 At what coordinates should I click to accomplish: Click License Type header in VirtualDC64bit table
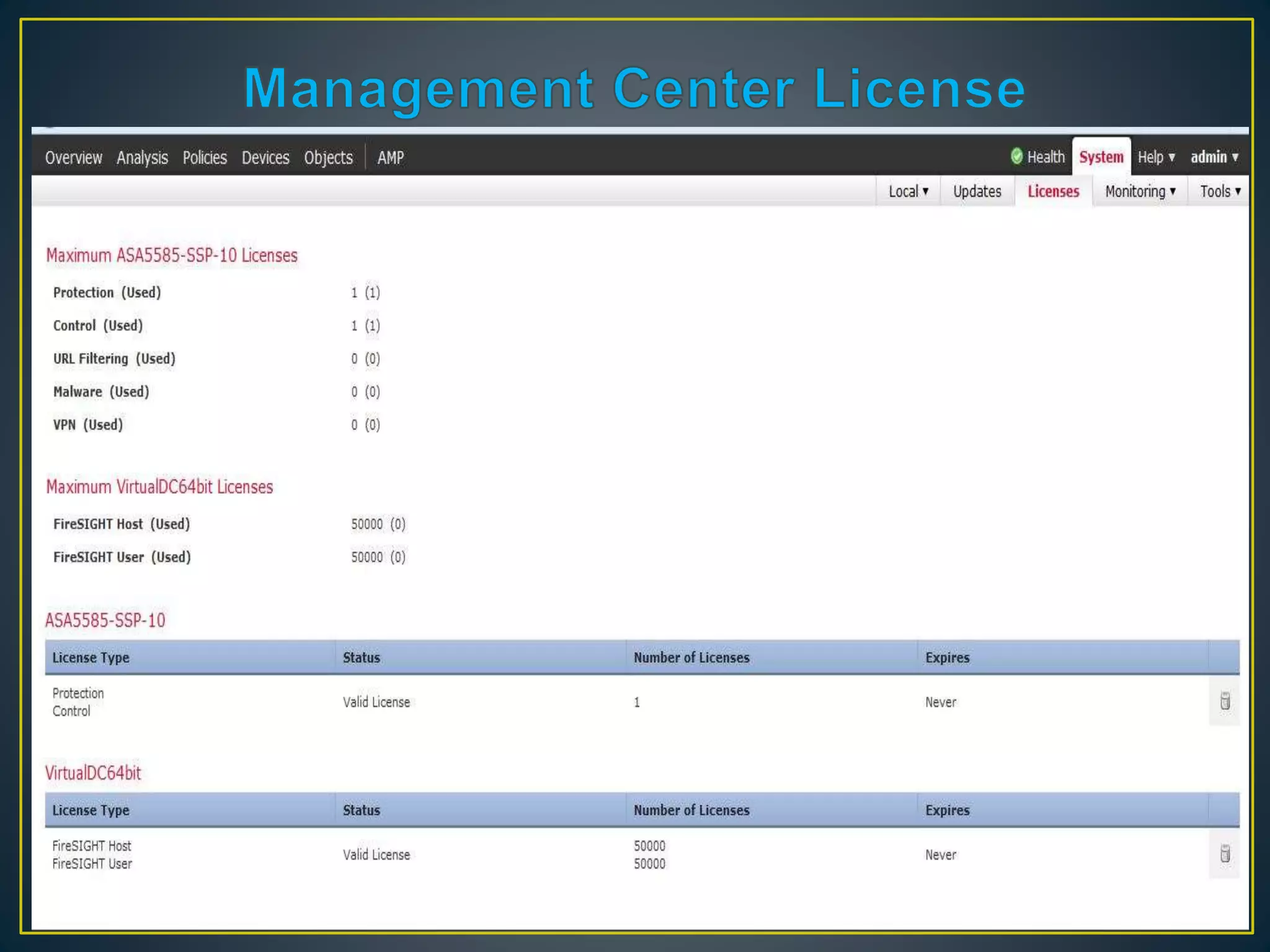point(91,810)
